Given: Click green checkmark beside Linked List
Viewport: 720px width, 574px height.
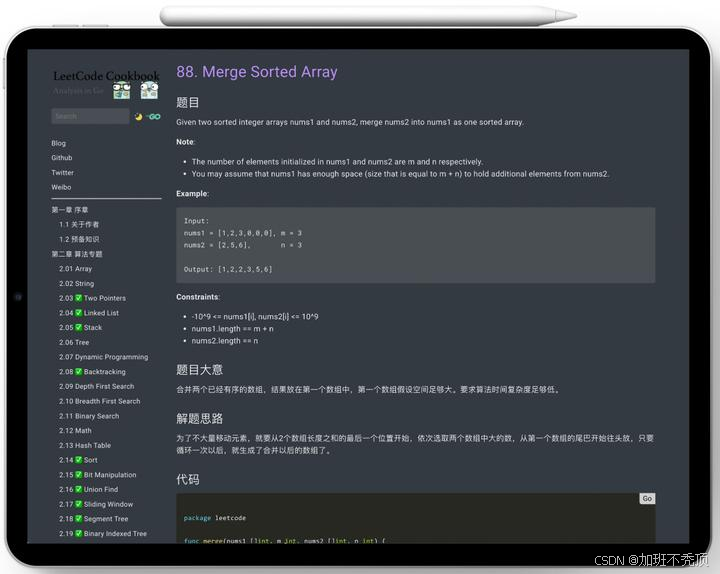Looking at the screenshot, I should 79,313.
